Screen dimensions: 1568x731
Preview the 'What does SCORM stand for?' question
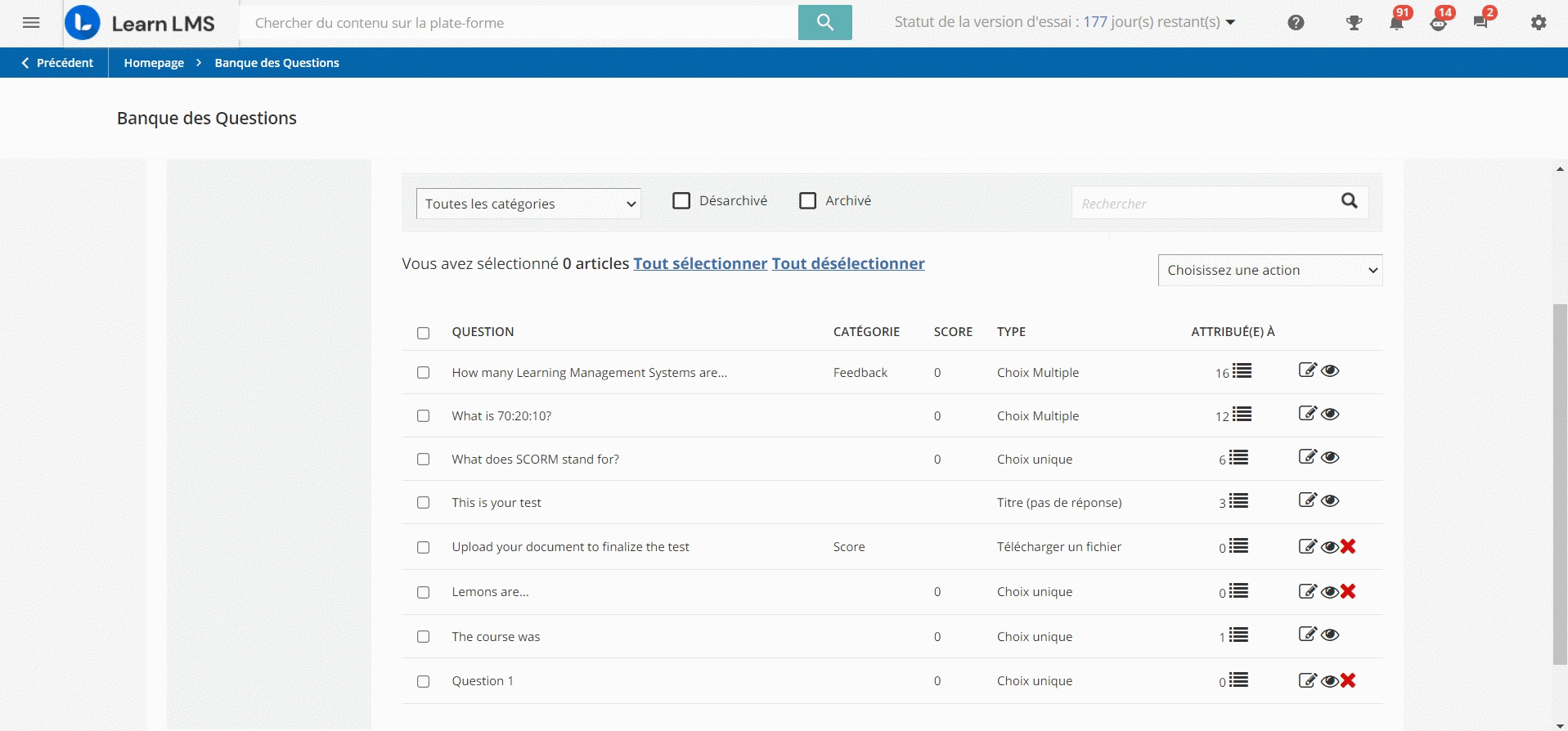pos(1330,458)
